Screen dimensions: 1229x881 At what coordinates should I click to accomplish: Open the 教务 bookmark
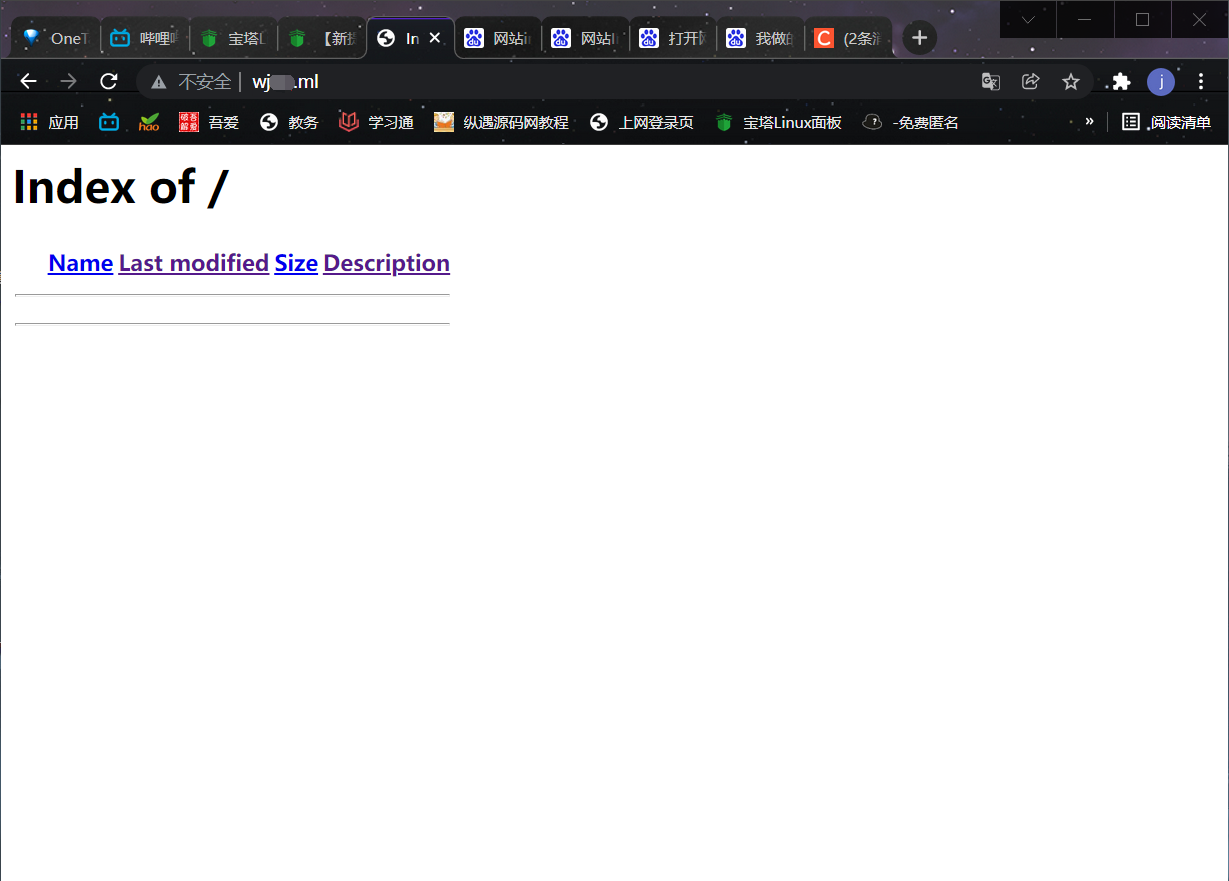[x=289, y=122]
